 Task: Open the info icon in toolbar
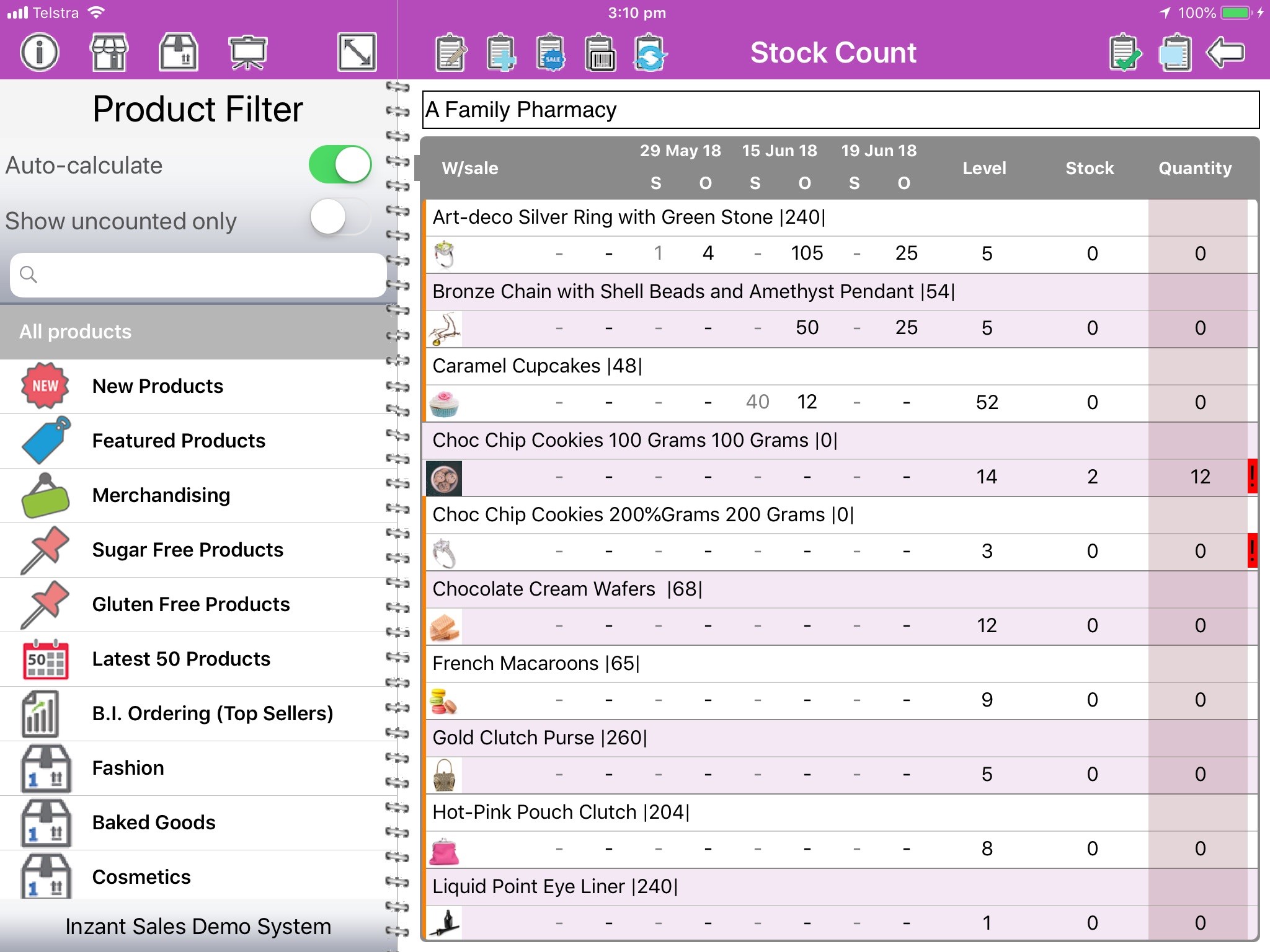click(40, 52)
